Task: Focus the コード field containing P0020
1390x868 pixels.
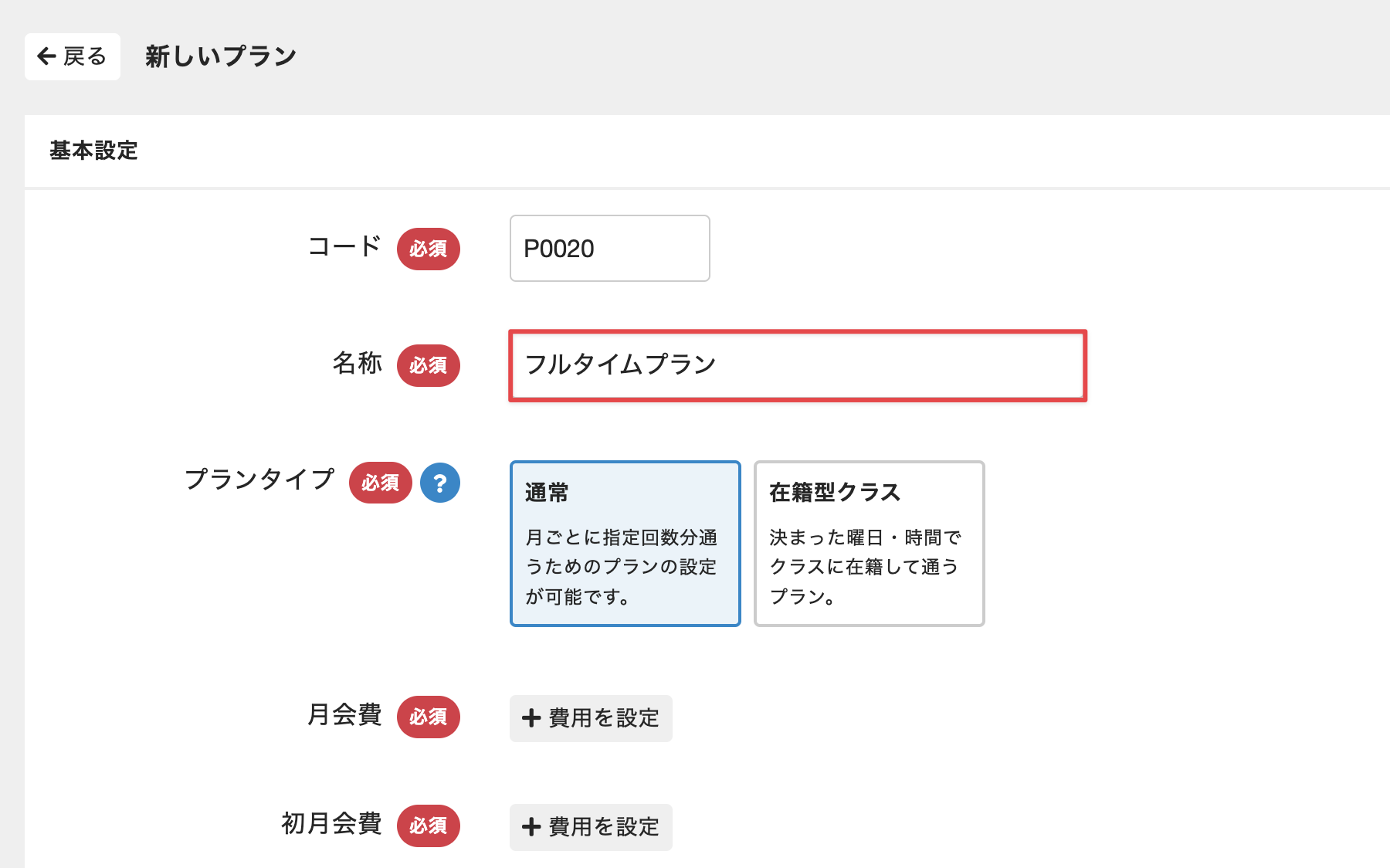Action: (x=609, y=249)
